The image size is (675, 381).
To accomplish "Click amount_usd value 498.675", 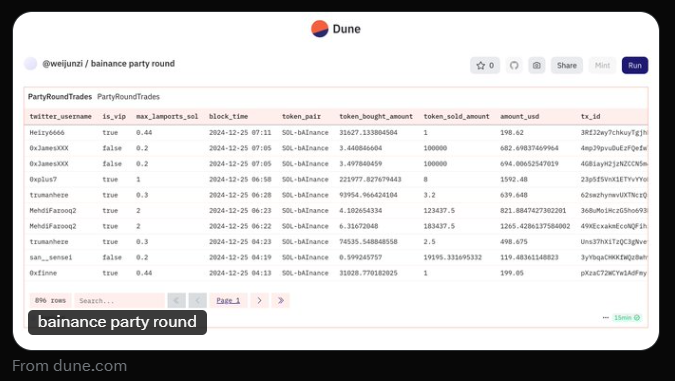I will point(514,242).
